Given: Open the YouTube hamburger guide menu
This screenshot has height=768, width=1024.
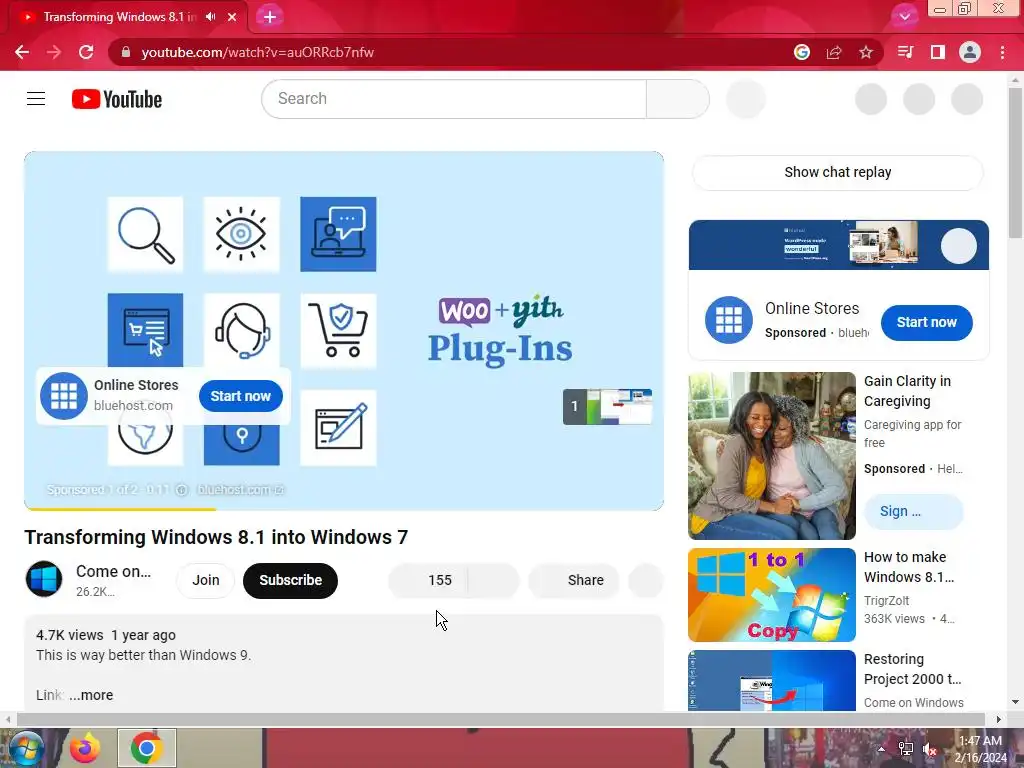Looking at the screenshot, I should pyautogui.click(x=36, y=99).
